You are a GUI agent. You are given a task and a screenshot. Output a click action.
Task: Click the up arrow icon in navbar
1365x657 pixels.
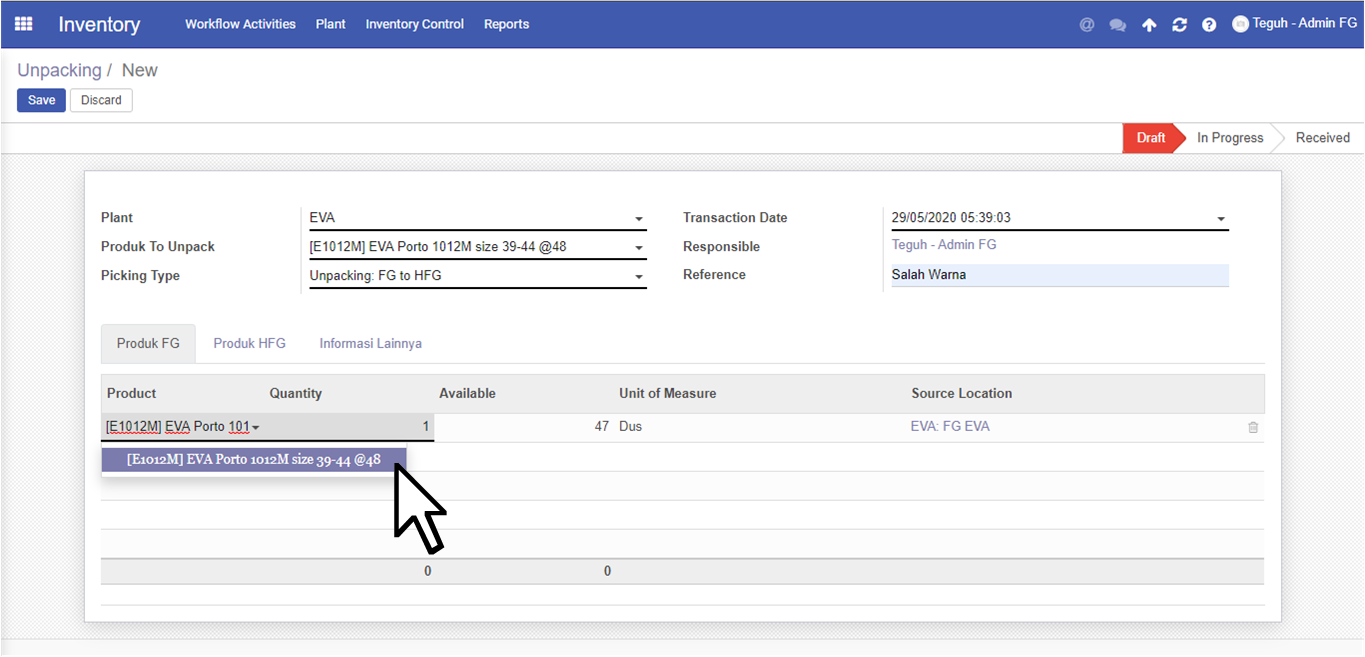[1149, 25]
